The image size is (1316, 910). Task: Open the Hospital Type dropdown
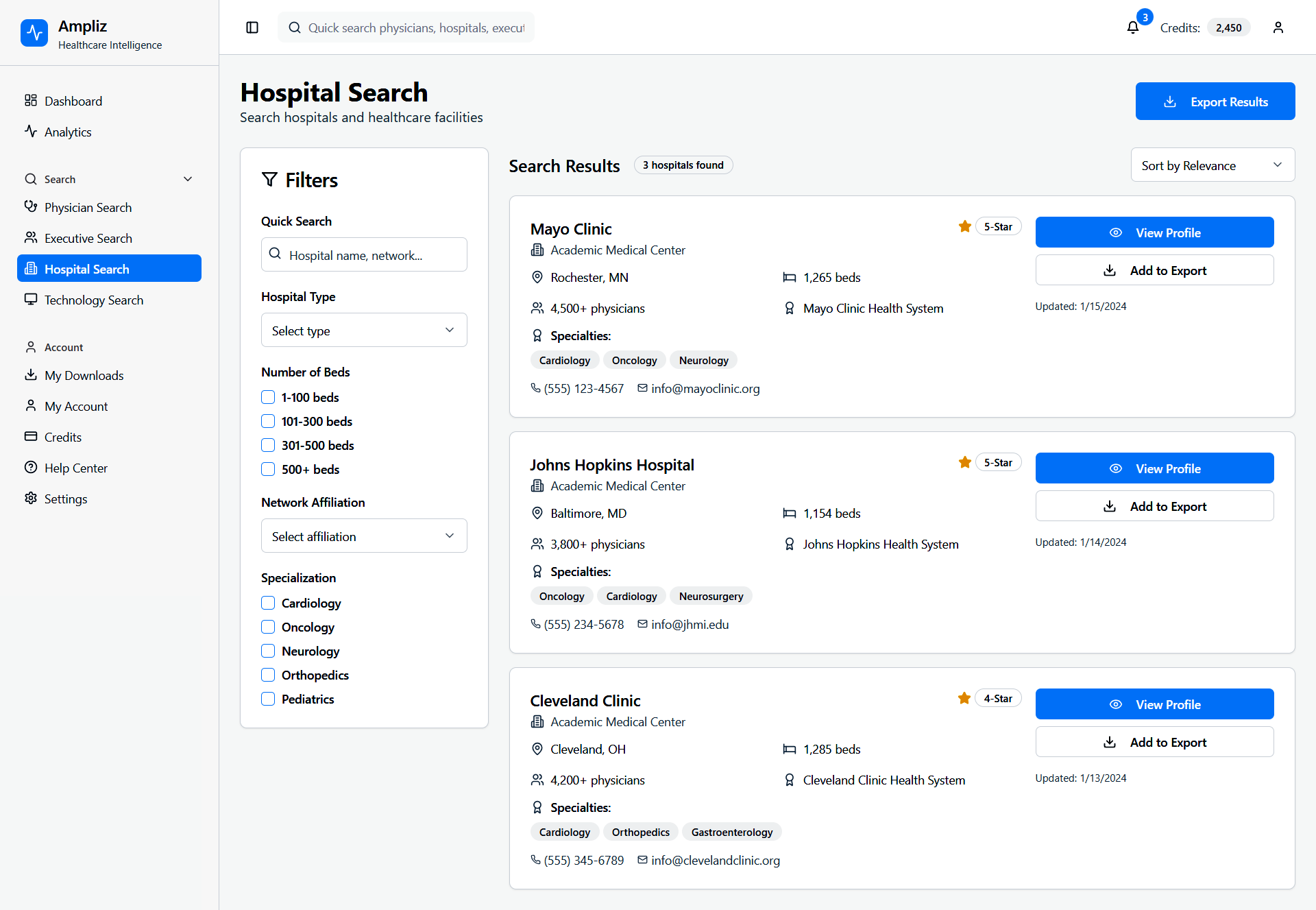click(364, 331)
